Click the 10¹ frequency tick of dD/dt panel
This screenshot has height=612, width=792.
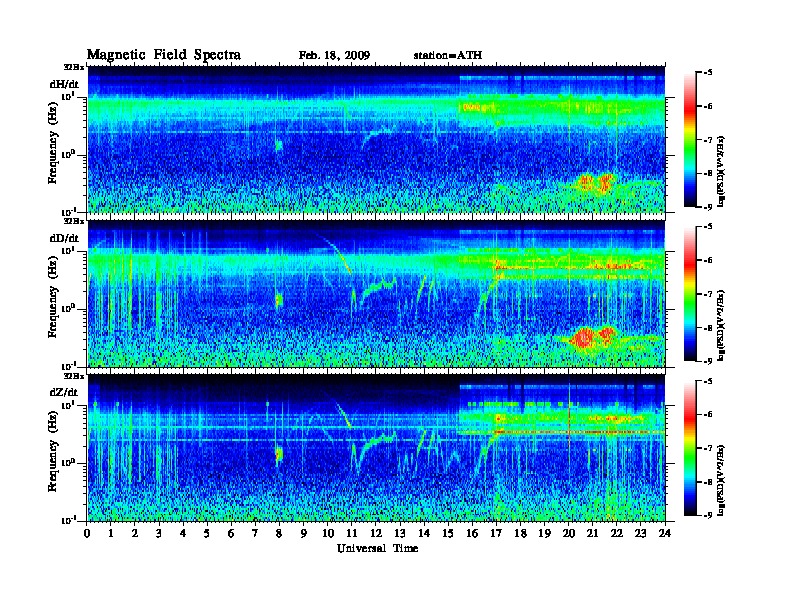click(68, 250)
